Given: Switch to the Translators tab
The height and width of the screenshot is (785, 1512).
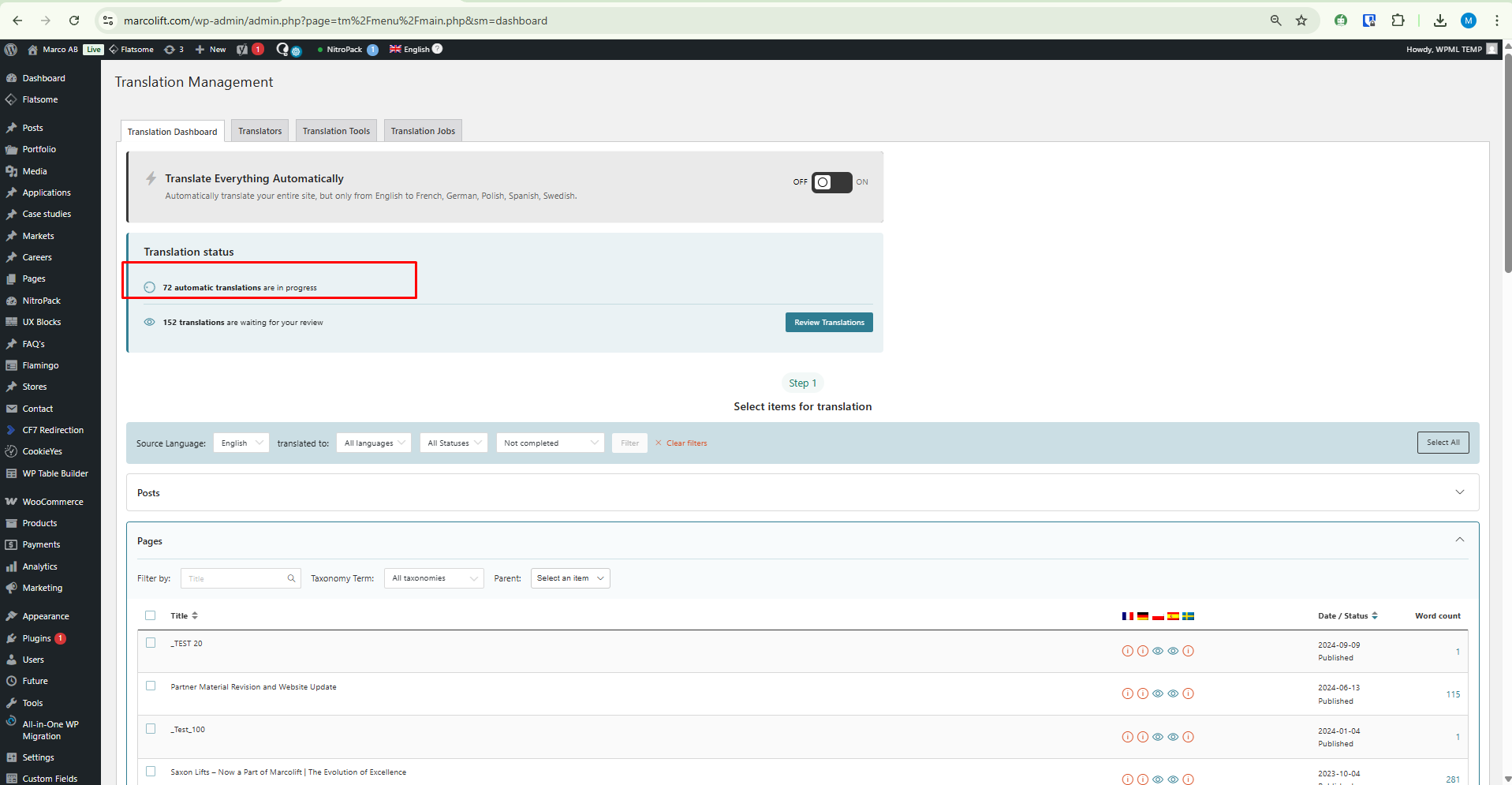Looking at the screenshot, I should coord(260,131).
